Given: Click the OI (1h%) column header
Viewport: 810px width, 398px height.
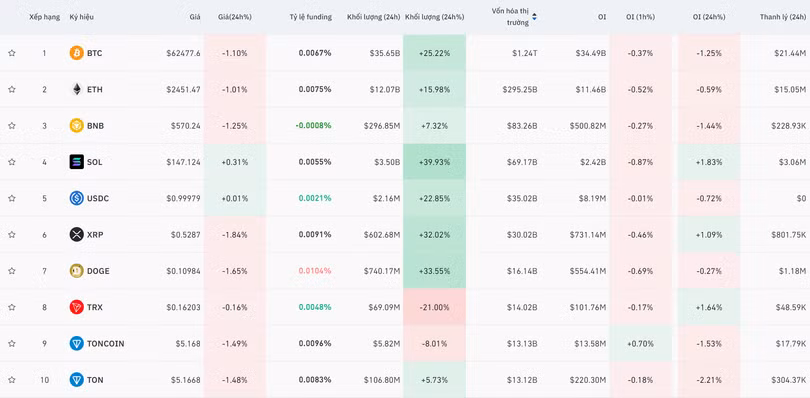Looking at the screenshot, I should [641, 17].
